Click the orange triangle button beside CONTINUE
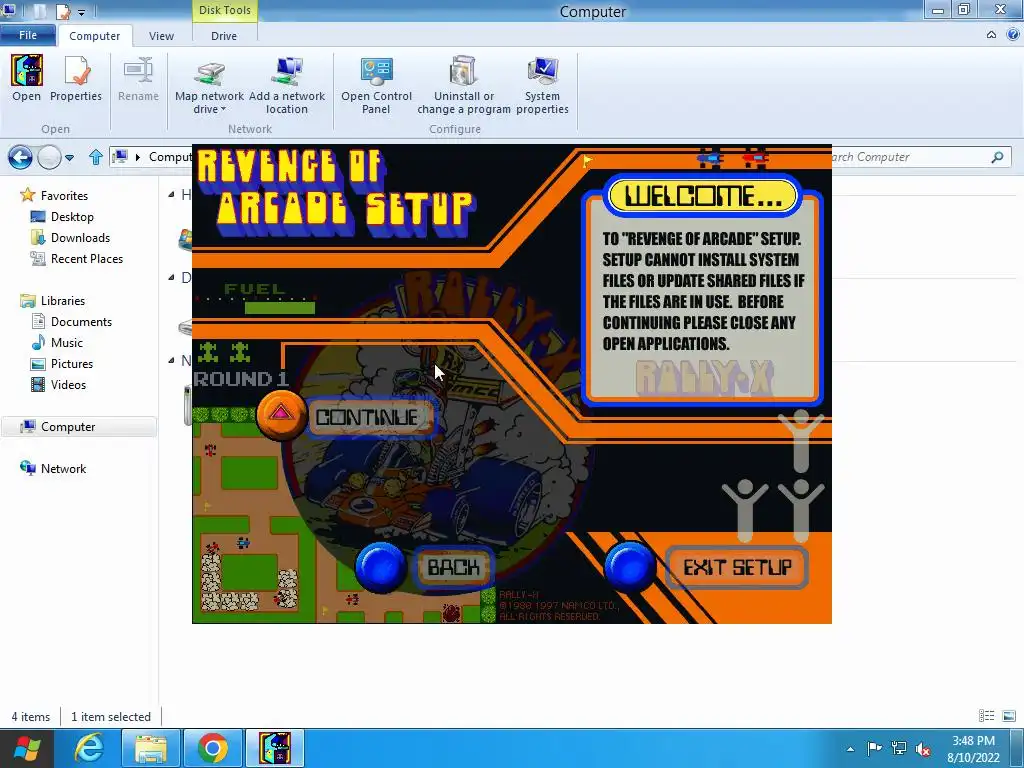This screenshot has height=768, width=1024. (281, 415)
